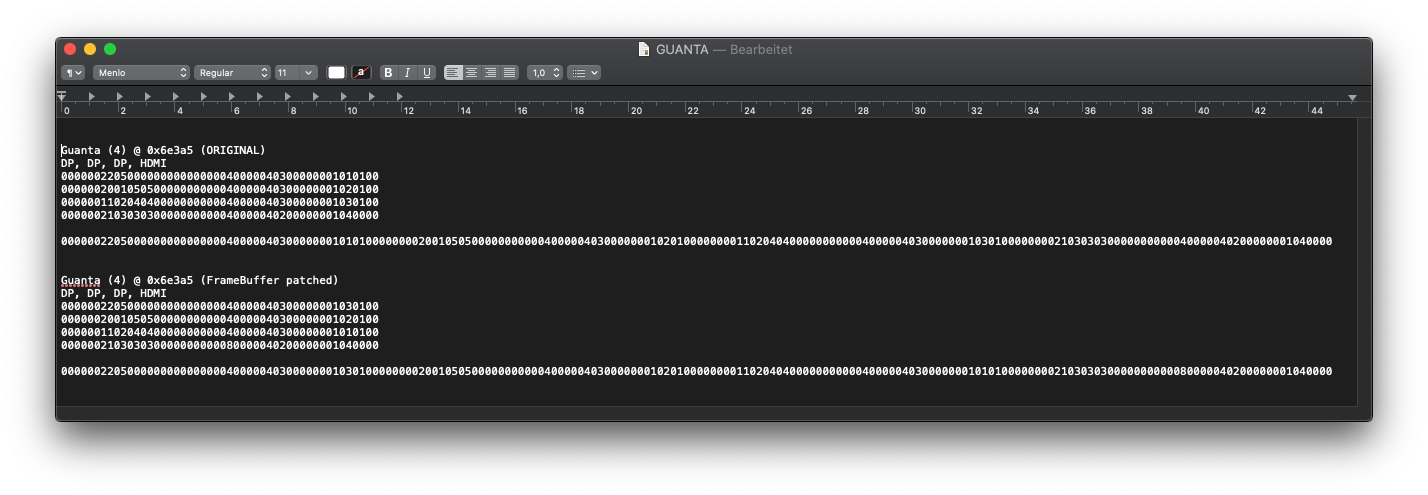The width and height of the screenshot is (1428, 495).
Task: Open the paragraph styles dropdown
Action: 73,73
